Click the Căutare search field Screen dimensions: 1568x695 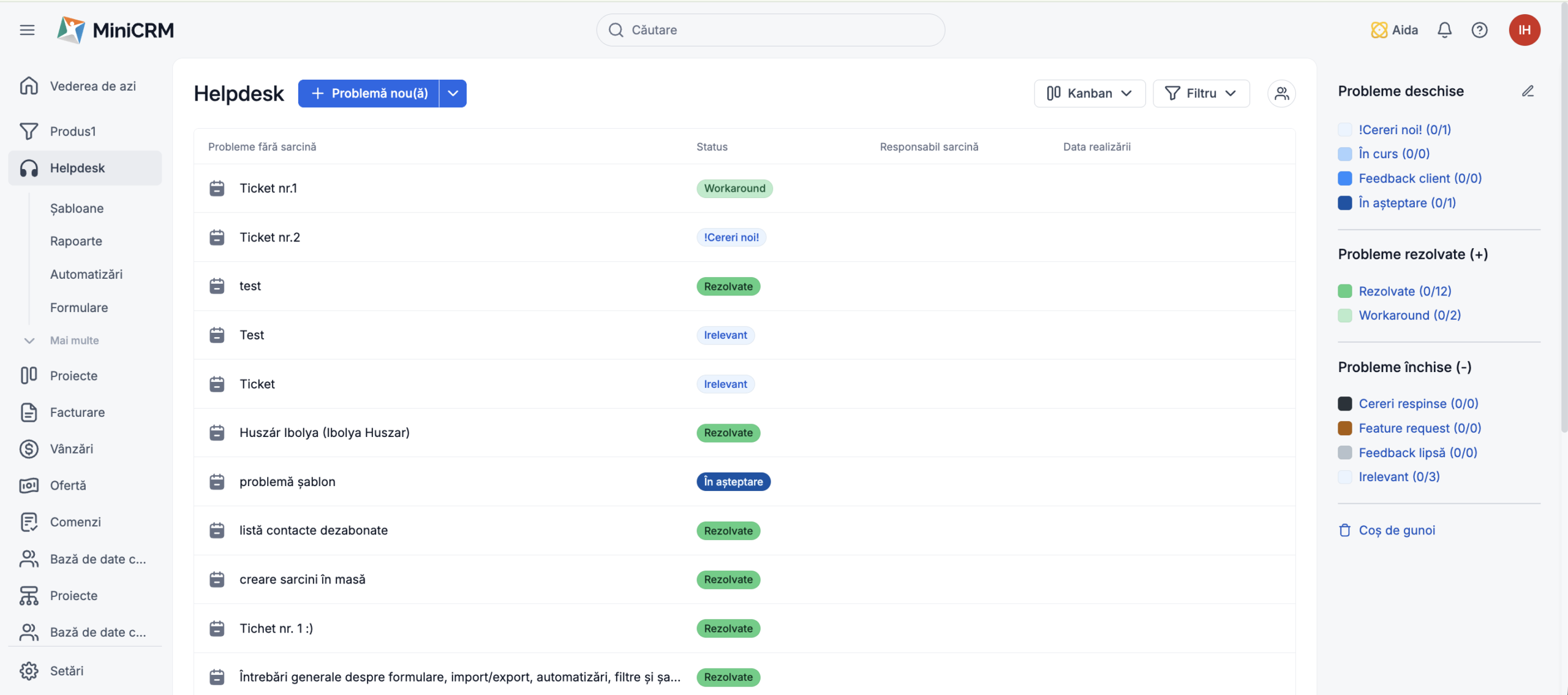tap(771, 30)
